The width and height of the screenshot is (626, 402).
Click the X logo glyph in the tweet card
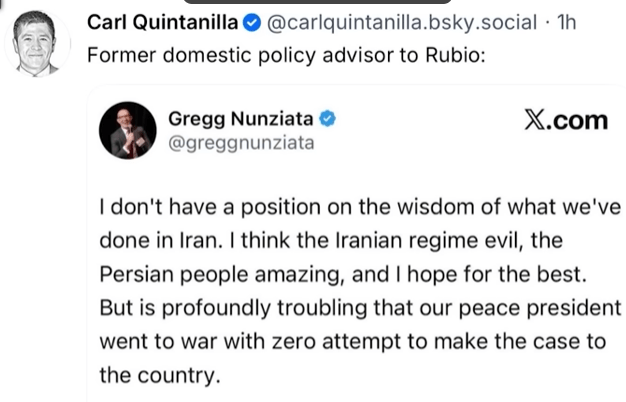tap(537, 120)
